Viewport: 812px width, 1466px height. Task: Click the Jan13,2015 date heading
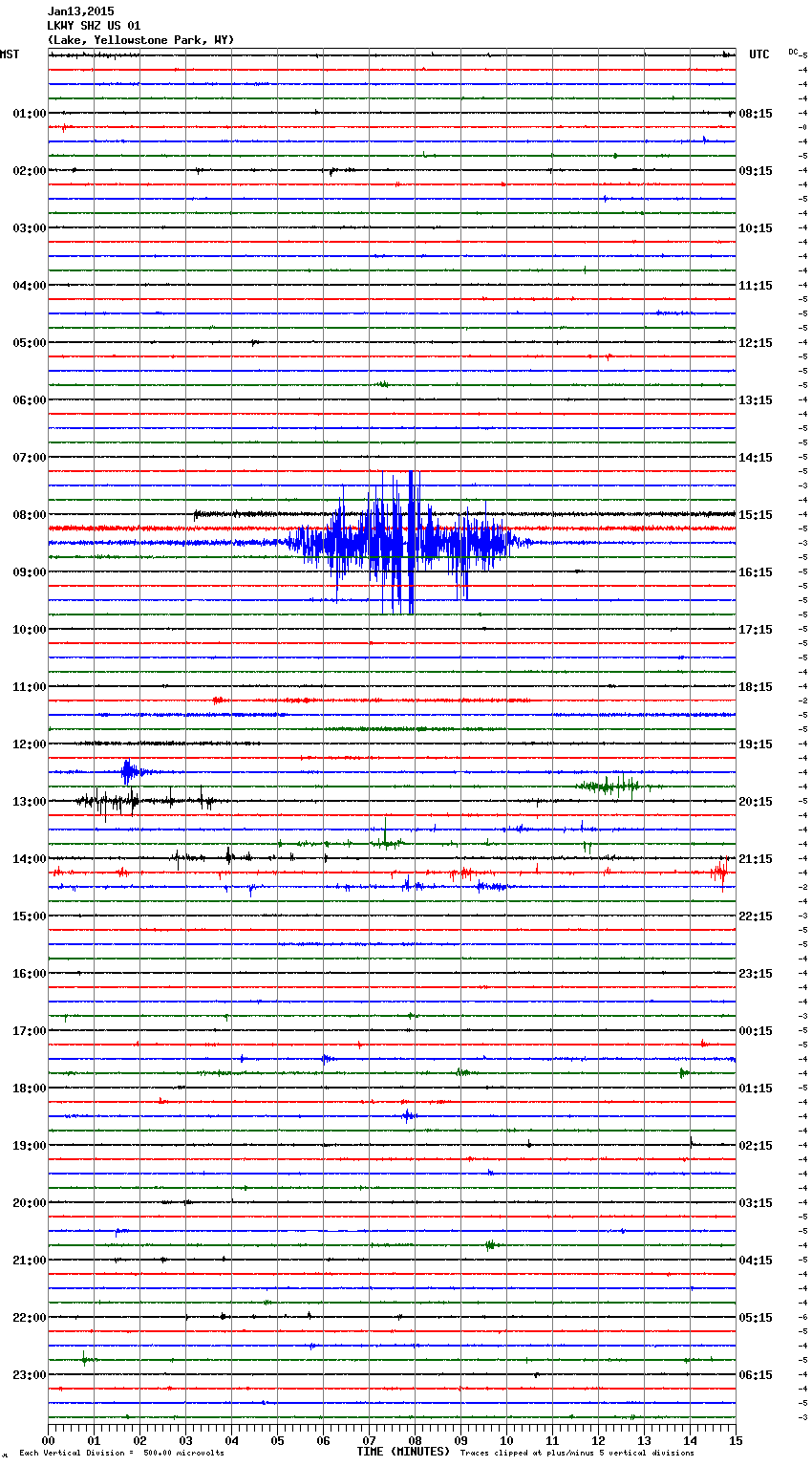(80, 11)
